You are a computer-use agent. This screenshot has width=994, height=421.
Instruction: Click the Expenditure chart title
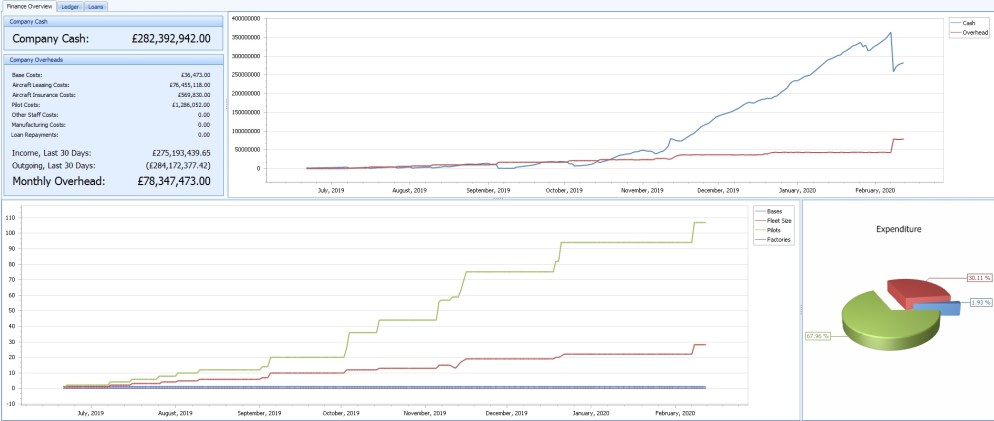pos(897,229)
